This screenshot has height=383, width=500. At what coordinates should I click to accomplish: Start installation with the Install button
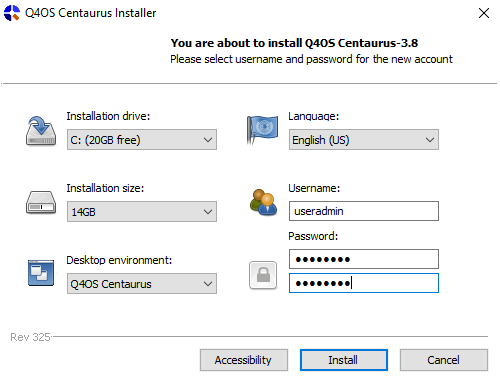[x=344, y=360]
